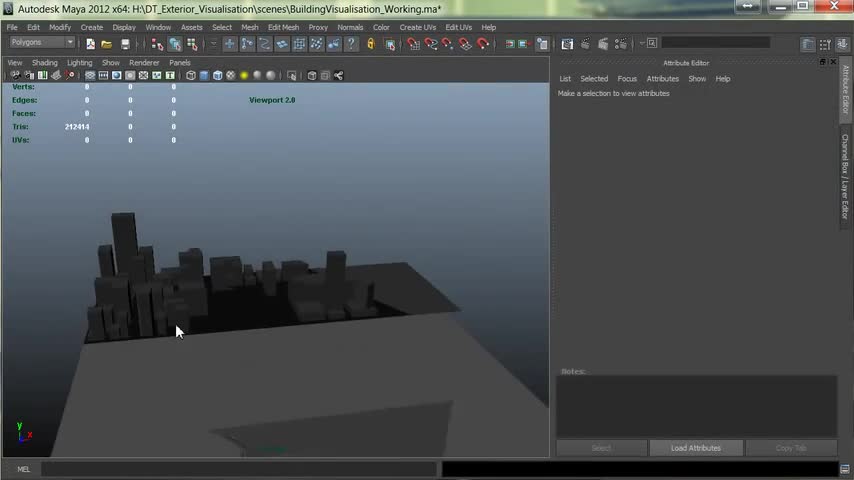Toggle the joints selection mask
The height and width of the screenshot is (480, 854).
(247, 44)
